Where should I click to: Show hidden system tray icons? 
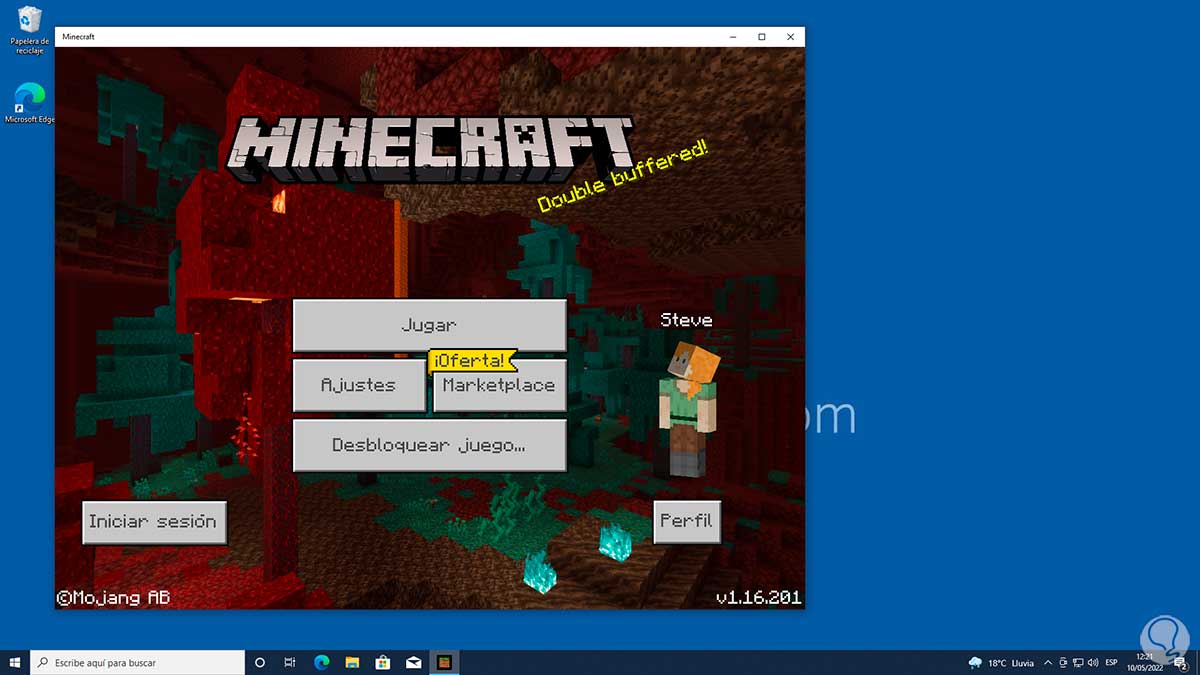tap(1047, 662)
